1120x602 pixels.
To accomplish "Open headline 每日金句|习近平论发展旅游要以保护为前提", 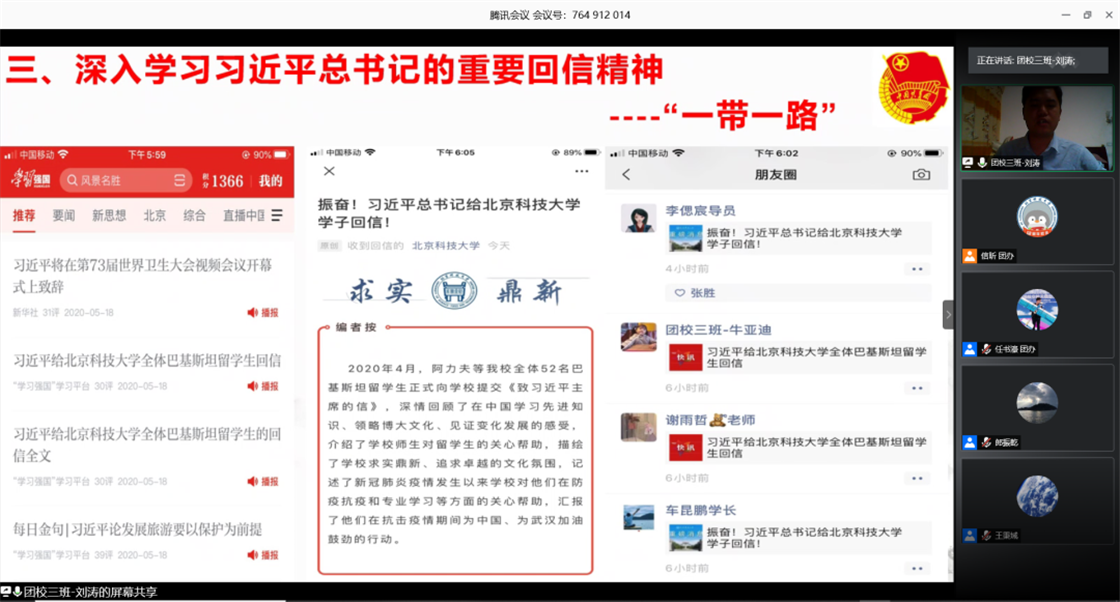I will [x=137, y=529].
